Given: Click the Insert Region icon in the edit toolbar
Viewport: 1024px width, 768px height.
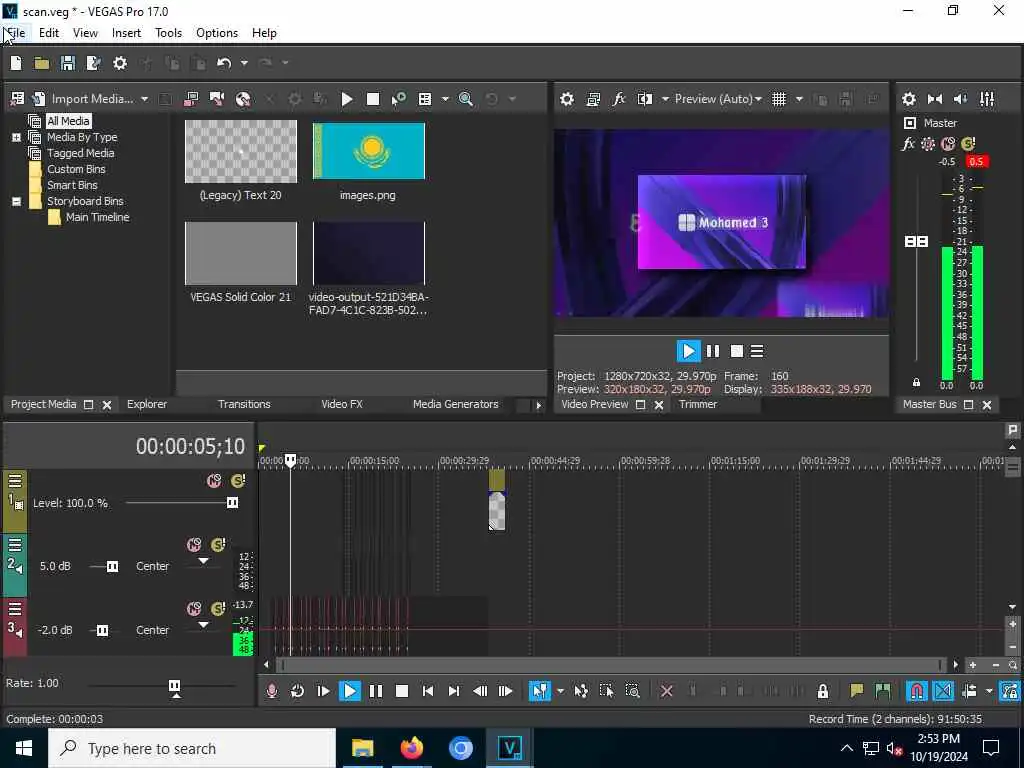Looking at the screenshot, I should (x=882, y=691).
